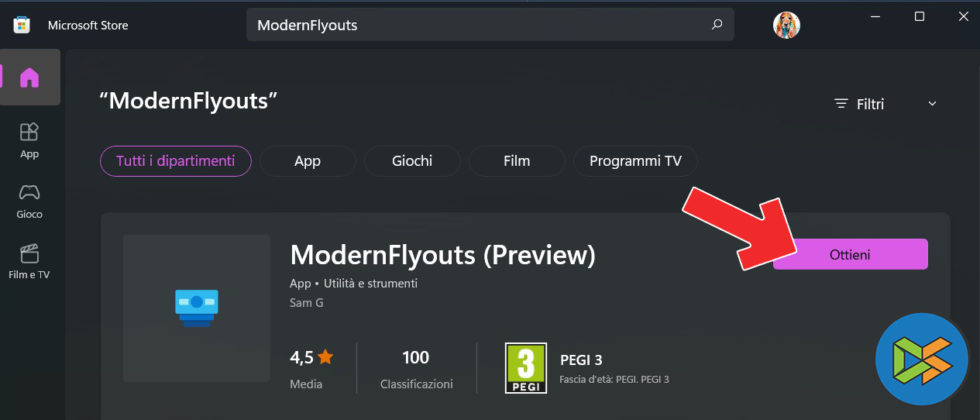Expand the Filtri dropdown chevron
This screenshot has height=420, width=980.
[x=932, y=104]
